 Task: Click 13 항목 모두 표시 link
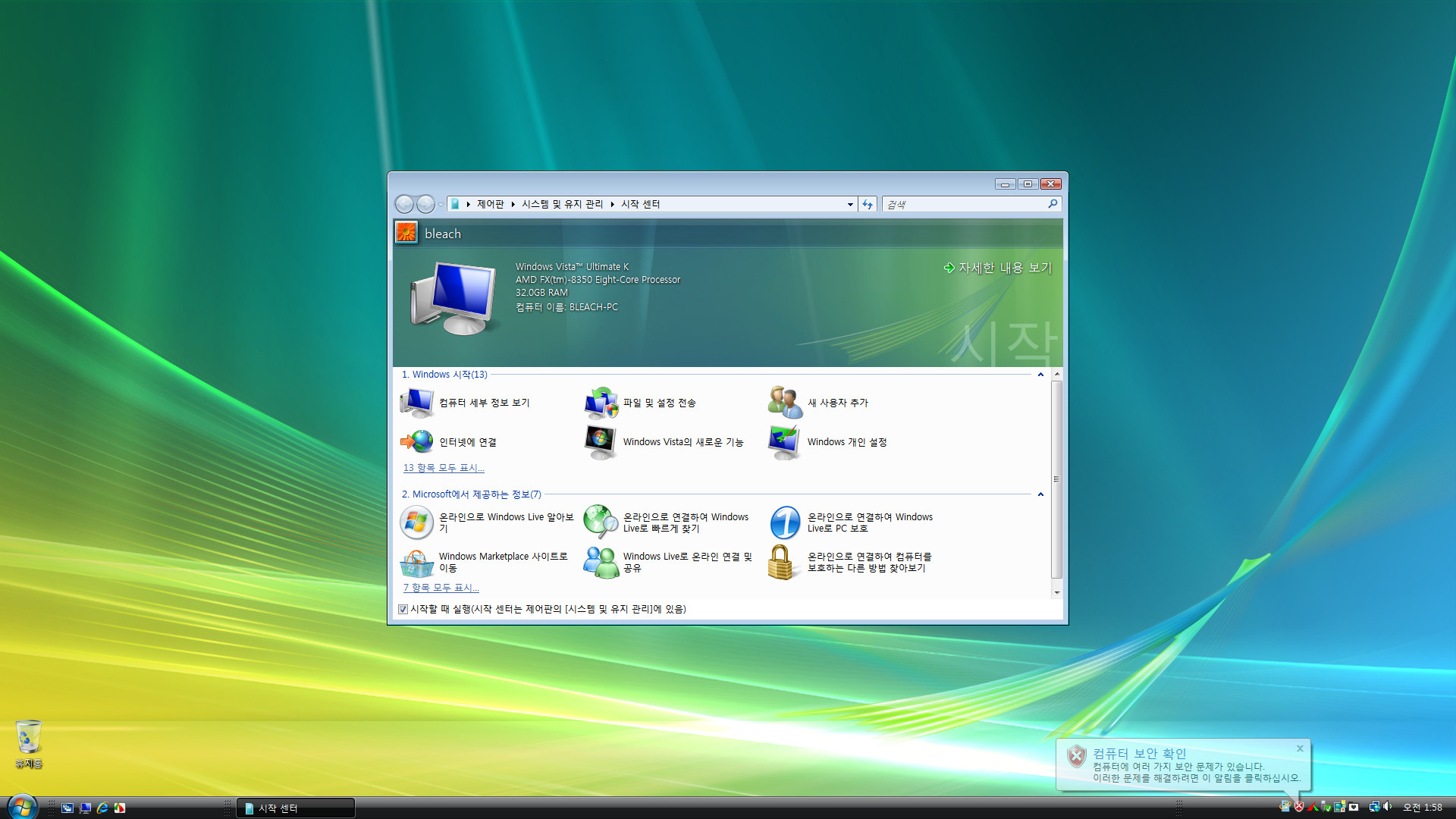pos(444,468)
